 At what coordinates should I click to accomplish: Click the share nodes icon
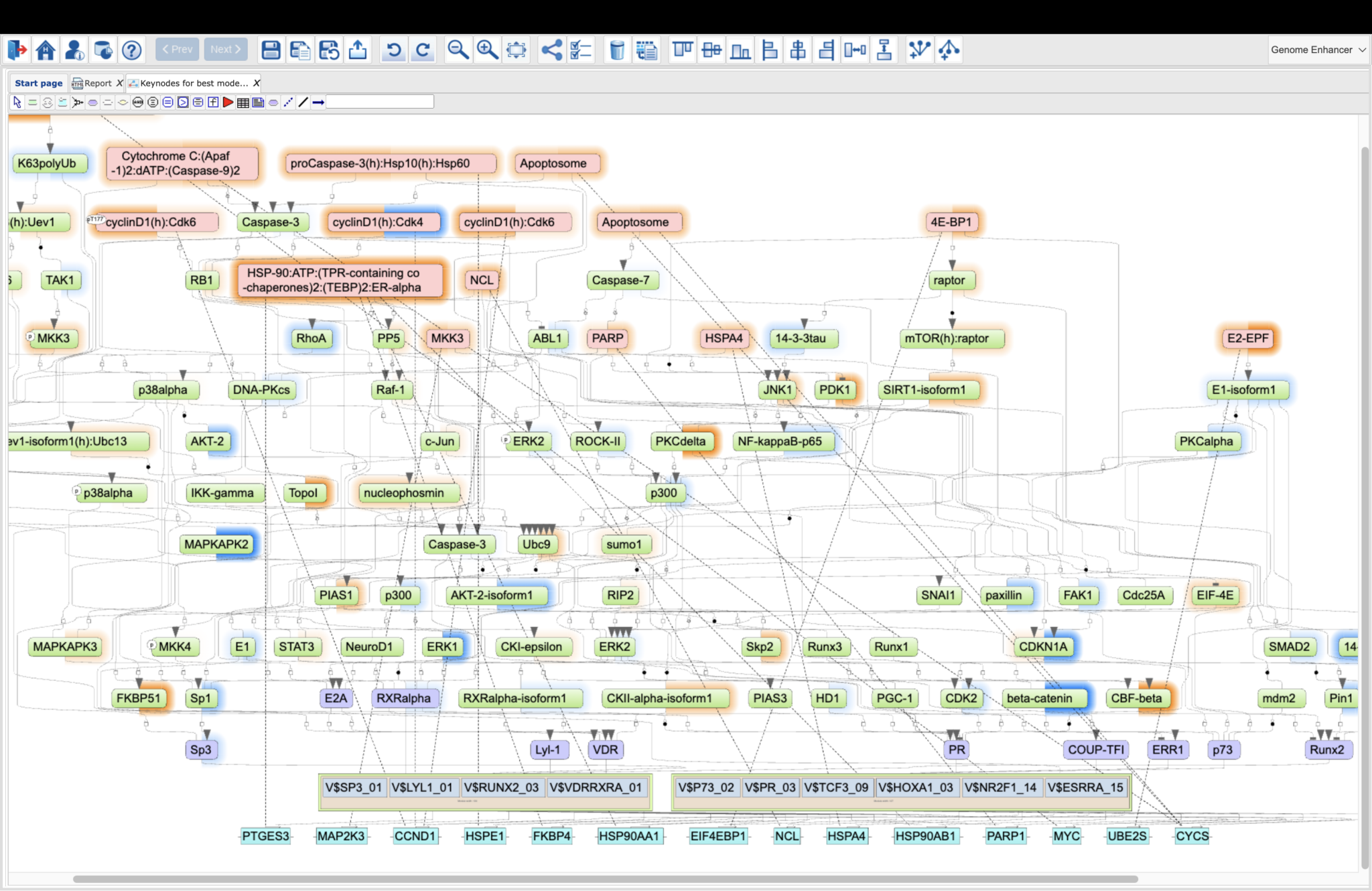pyautogui.click(x=552, y=50)
